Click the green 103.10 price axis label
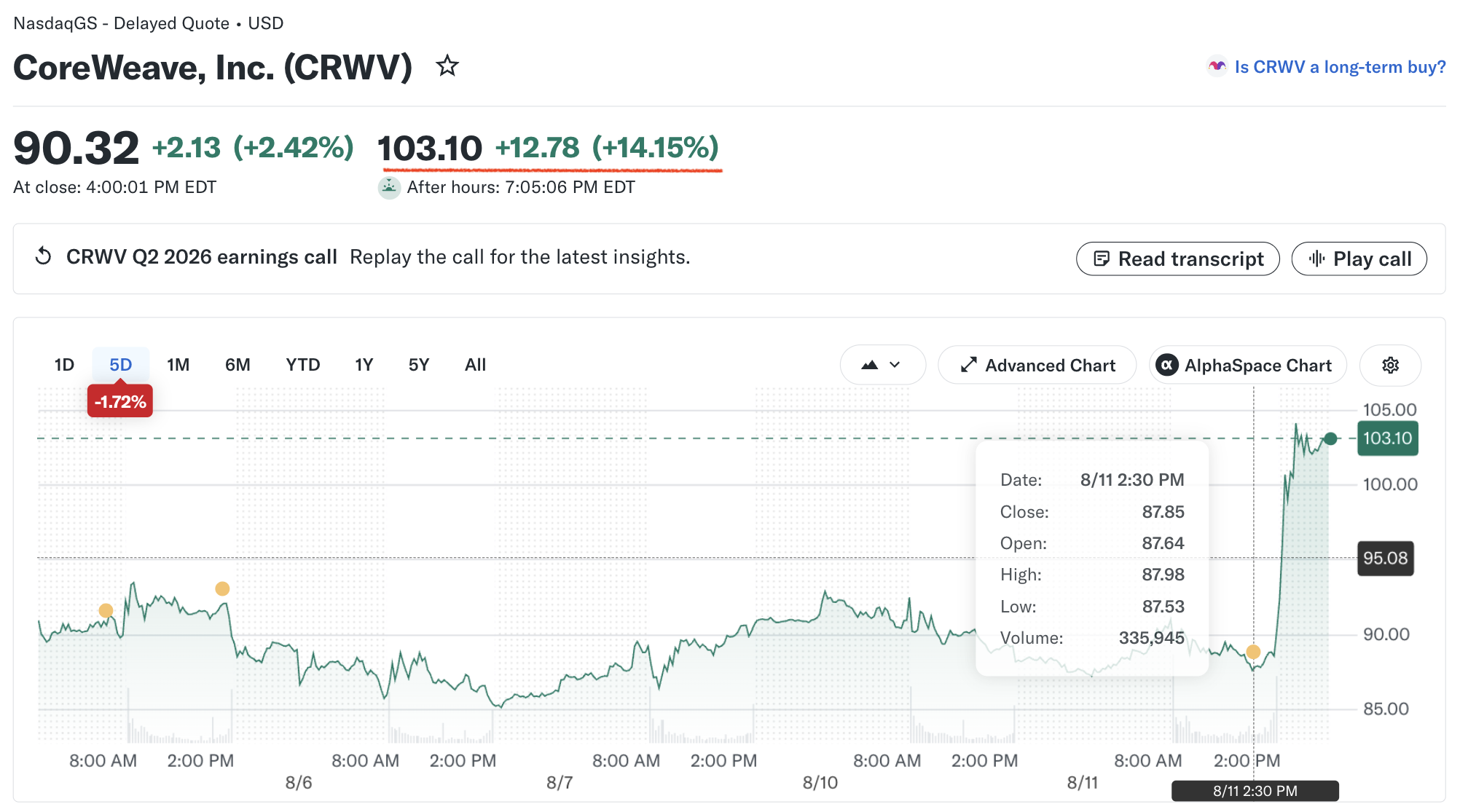This screenshot has width=1460, height=812. point(1387,438)
